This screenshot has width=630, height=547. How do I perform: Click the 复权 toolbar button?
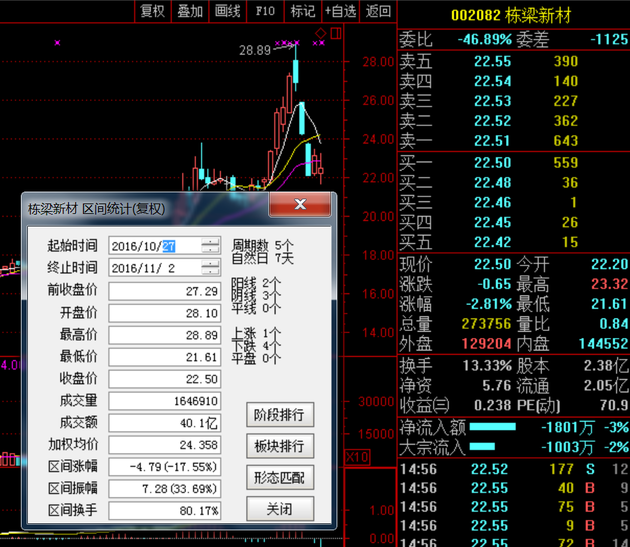[153, 11]
